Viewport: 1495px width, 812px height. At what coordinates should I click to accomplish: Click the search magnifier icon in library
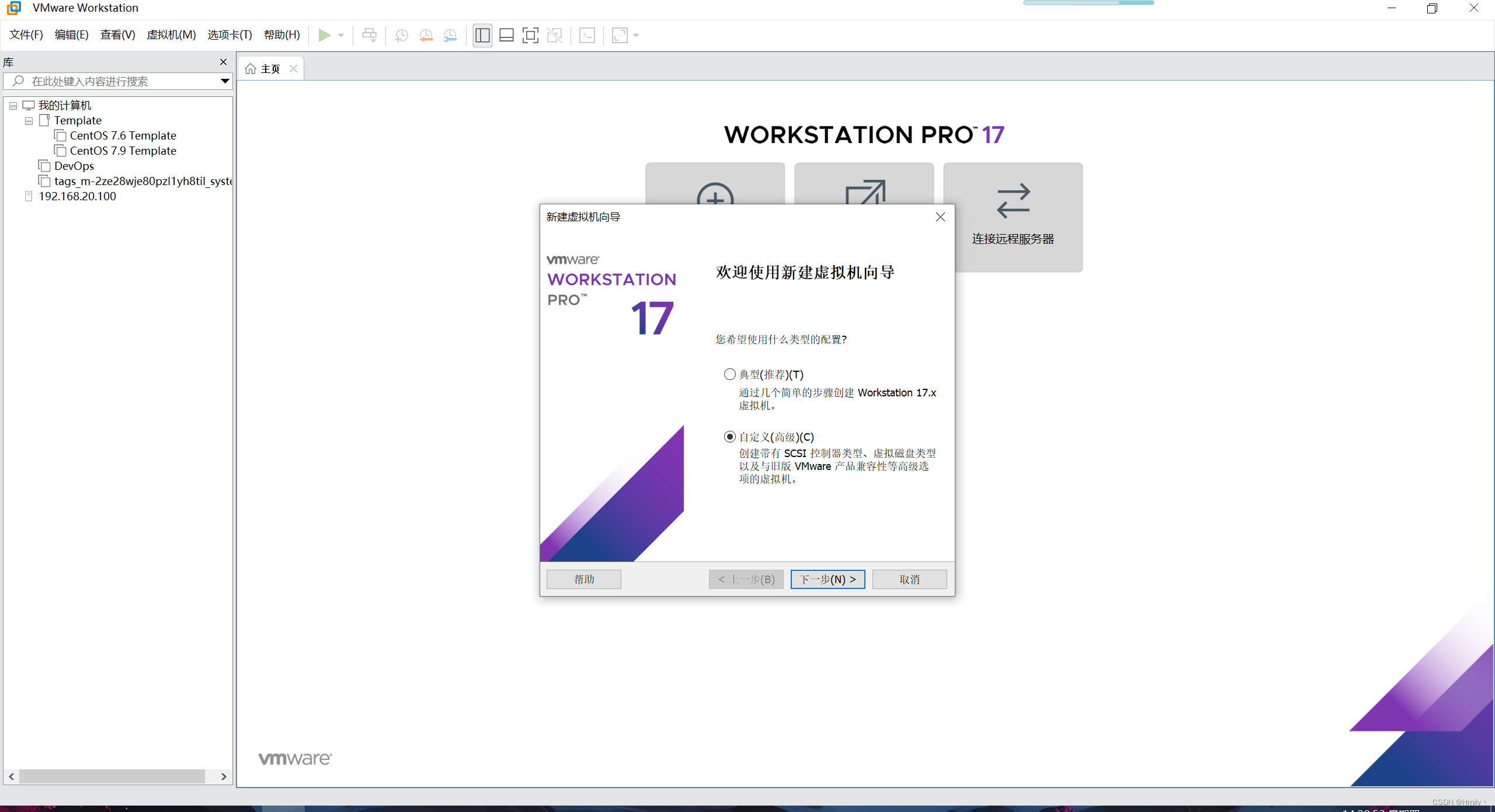click(19, 81)
